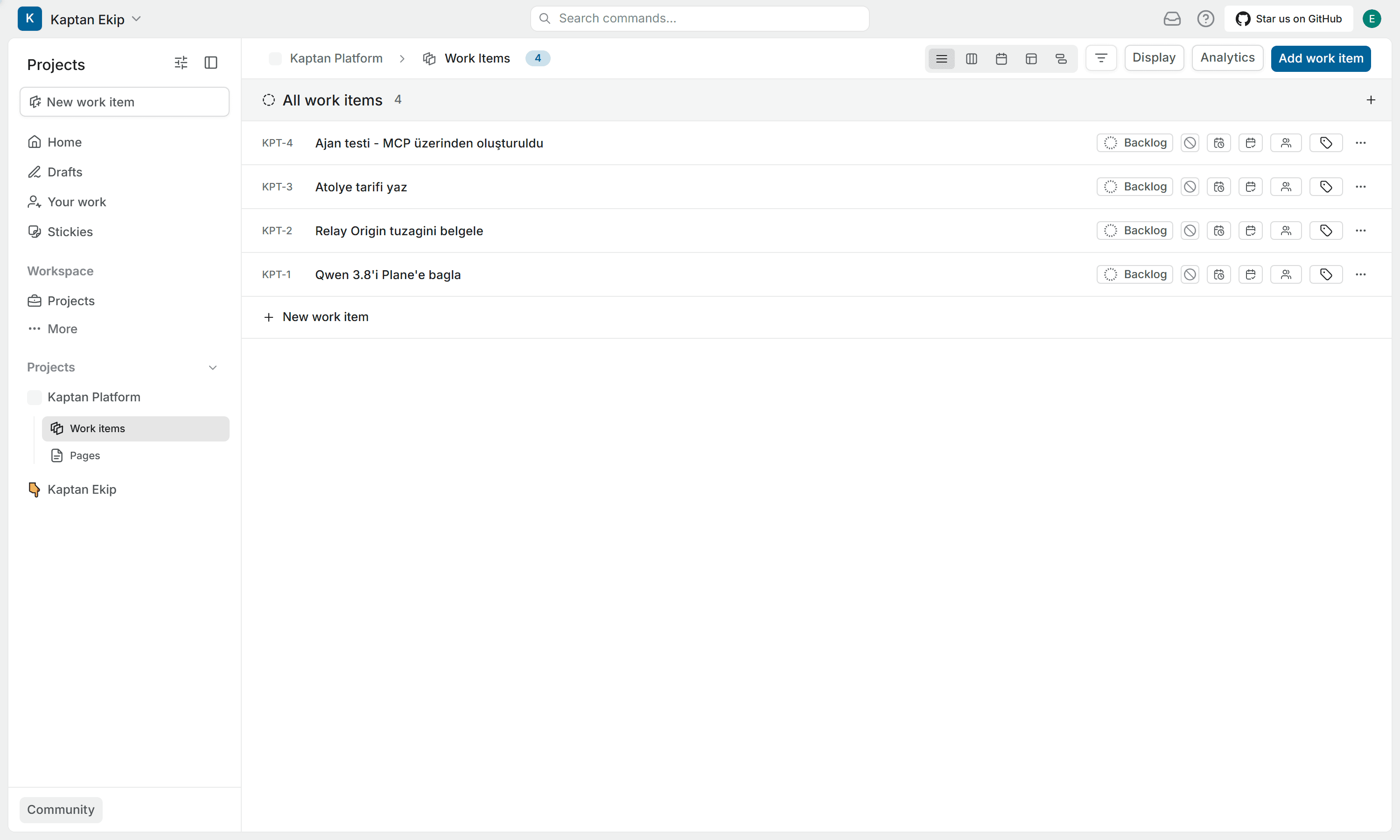Expand More in Workspace section
The width and height of the screenshot is (1400, 840).
point(124,329)
